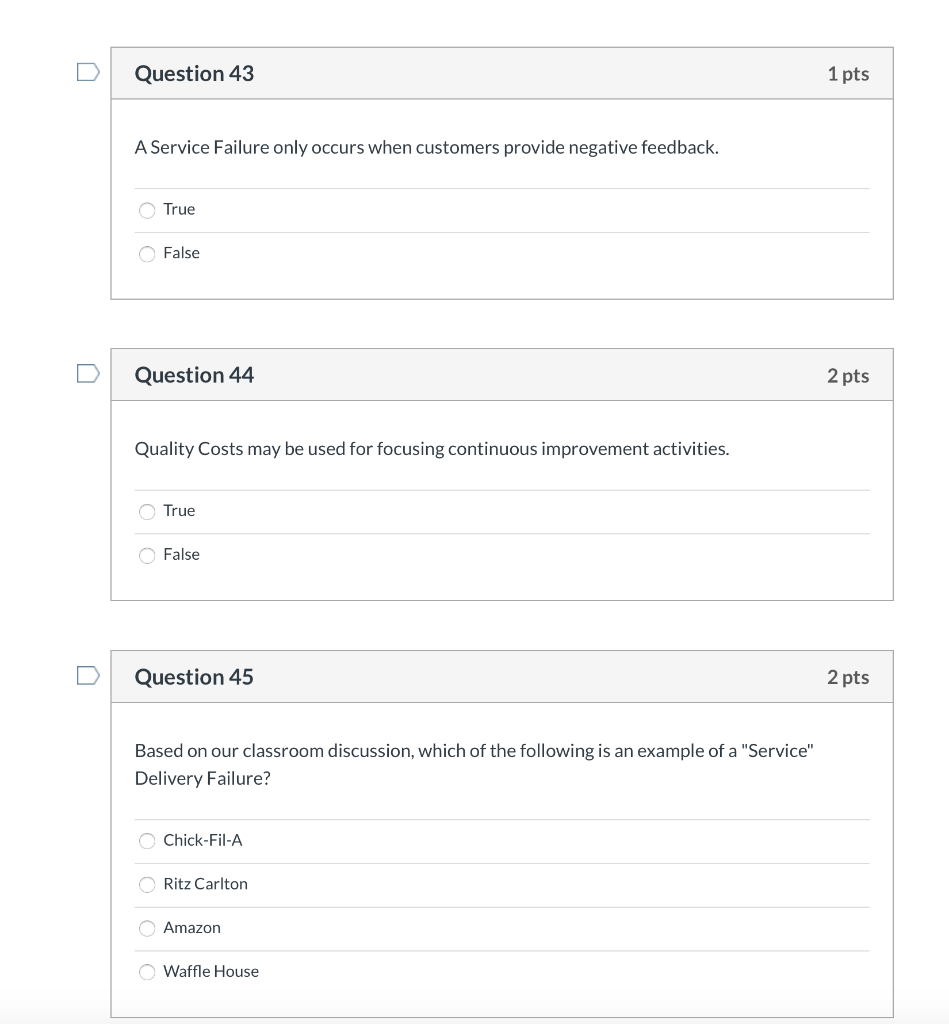This screenshot has height=1024, width=949.
Task: Click the True option text in Question 43
Action: tap(179, 210)
